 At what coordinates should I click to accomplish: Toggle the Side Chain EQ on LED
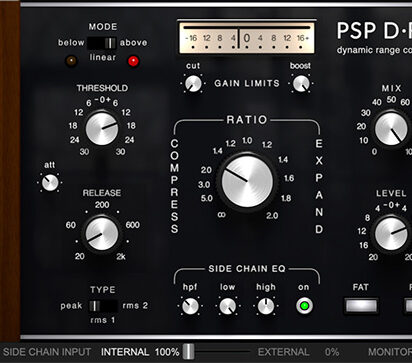point(304,306)
